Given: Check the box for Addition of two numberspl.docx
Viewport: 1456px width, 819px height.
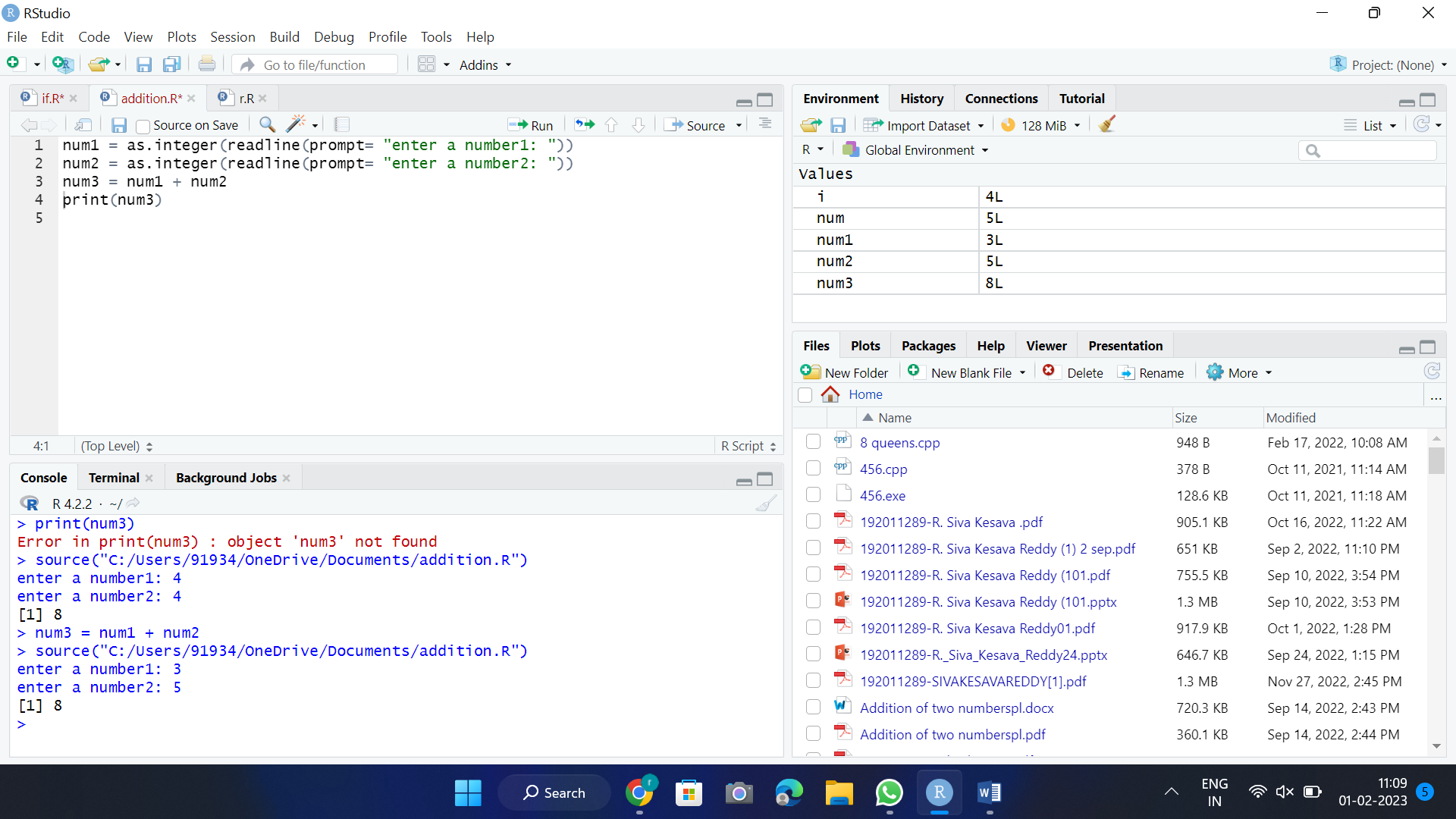Looking at the screenshot, I should click(813, 707).
